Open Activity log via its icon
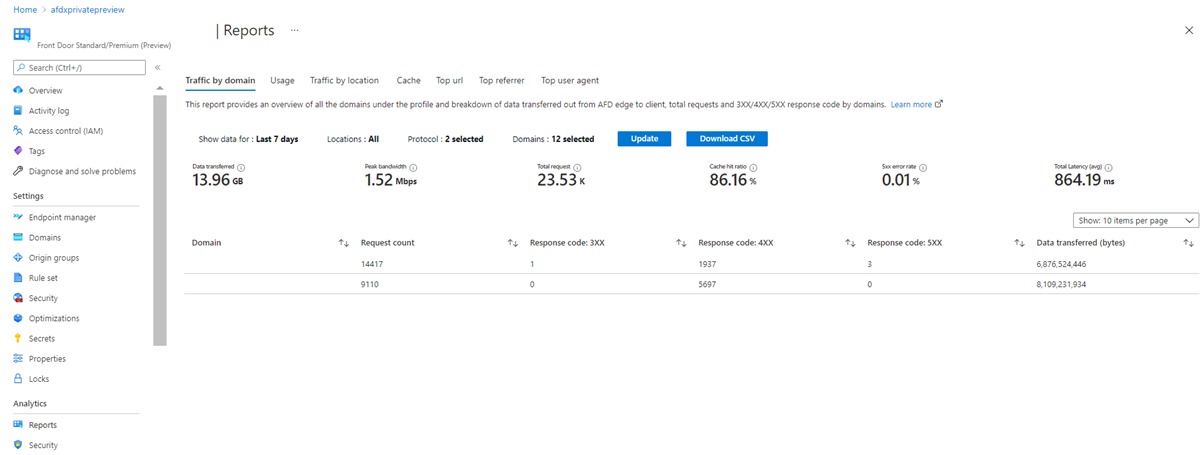The width and height of the screenshot is (1200, 455). coord(18,111)
